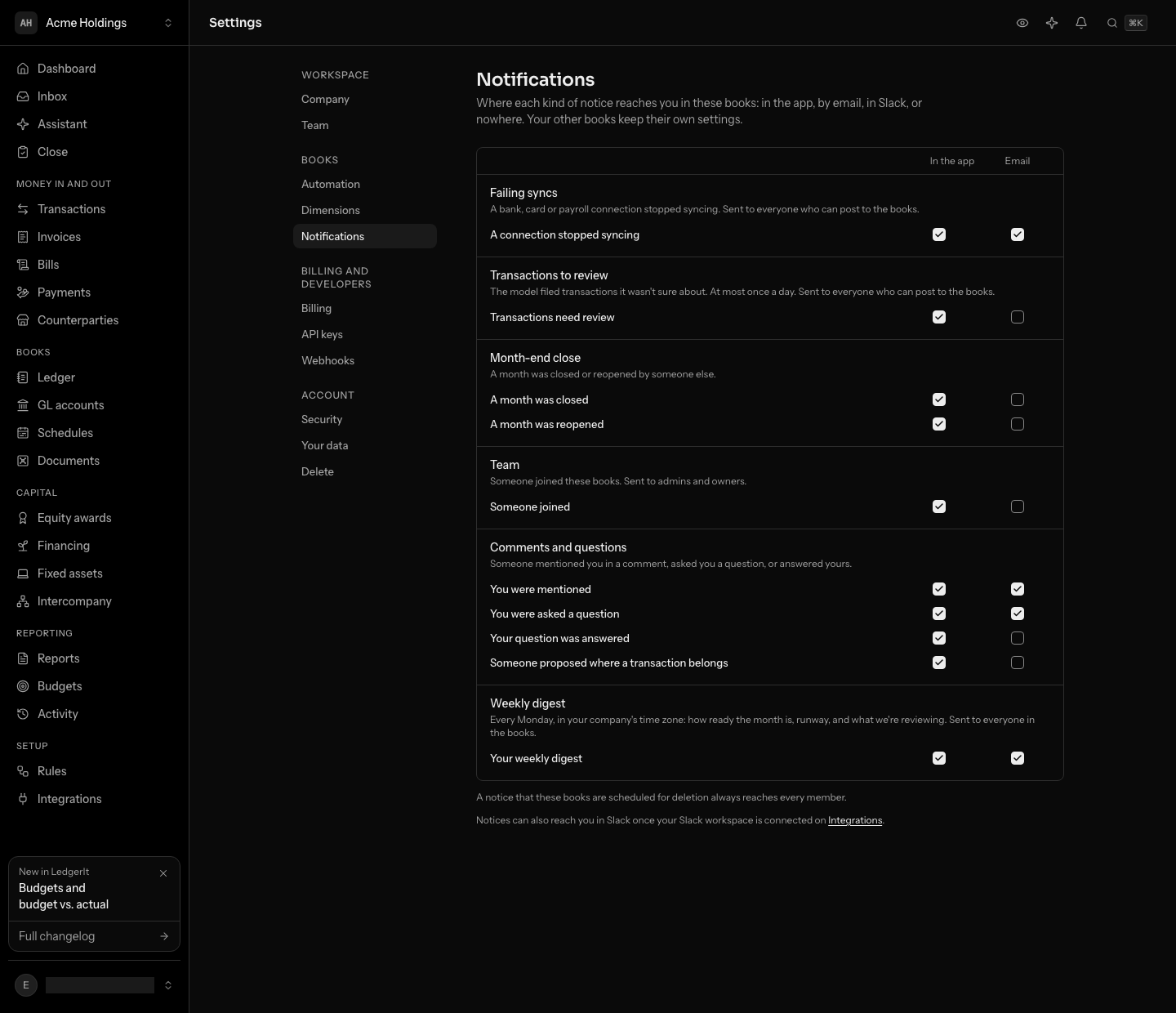Image resolution: width=1176 pixels, height=1013 pixels.
Task: Click the Bills icon in sidebar
Action: (x=23, y=265)
